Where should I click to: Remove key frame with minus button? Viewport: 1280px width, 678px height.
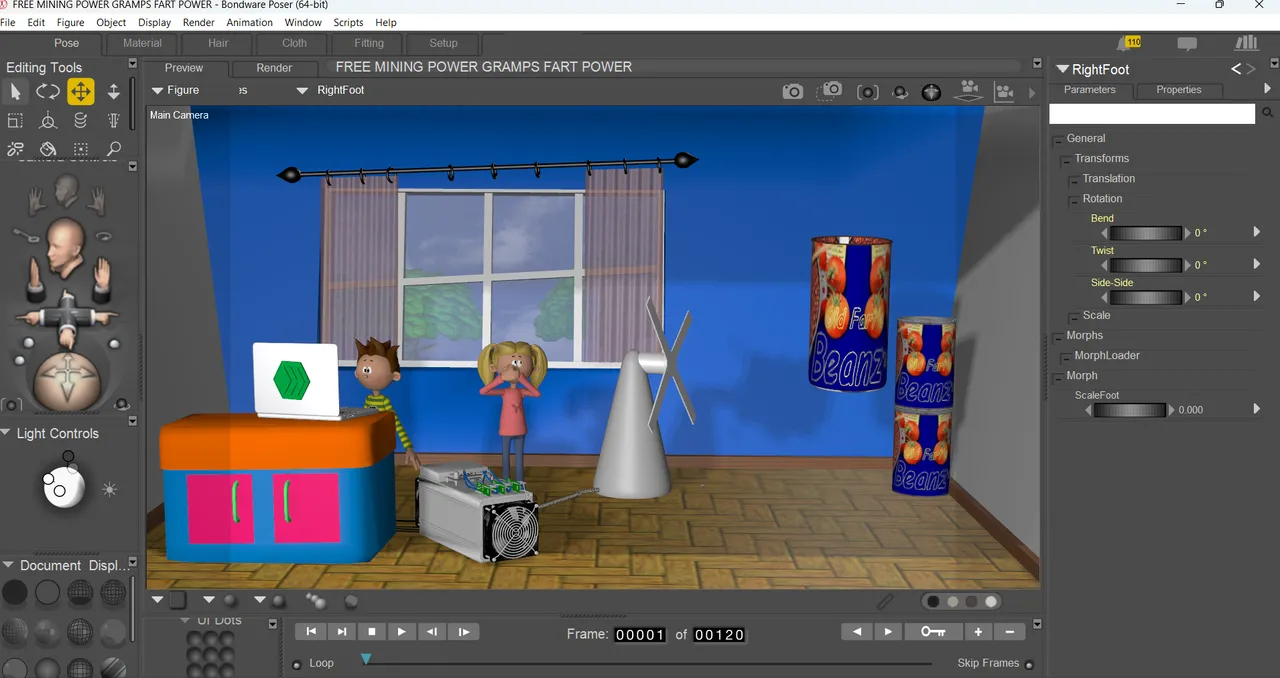(x=1009, y=631)
